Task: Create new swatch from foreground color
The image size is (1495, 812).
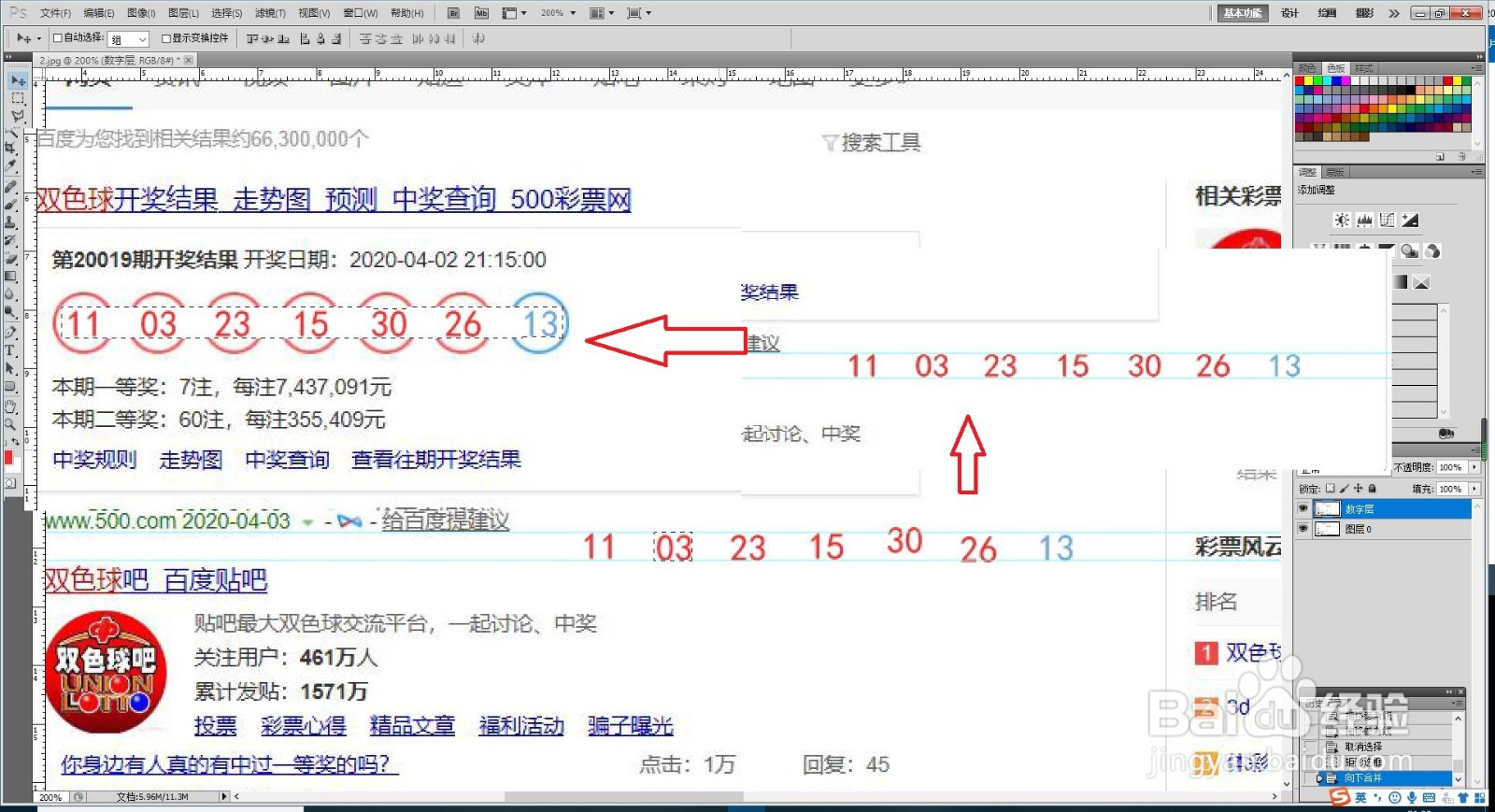Action: tap(1440, 157)
